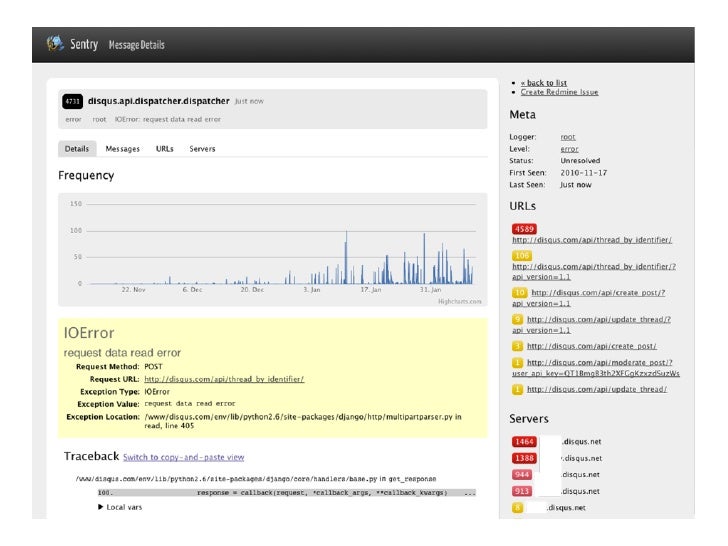Click the yellow 106 URL count badge
The image size is (728, 546).
[x=522, y=256]
